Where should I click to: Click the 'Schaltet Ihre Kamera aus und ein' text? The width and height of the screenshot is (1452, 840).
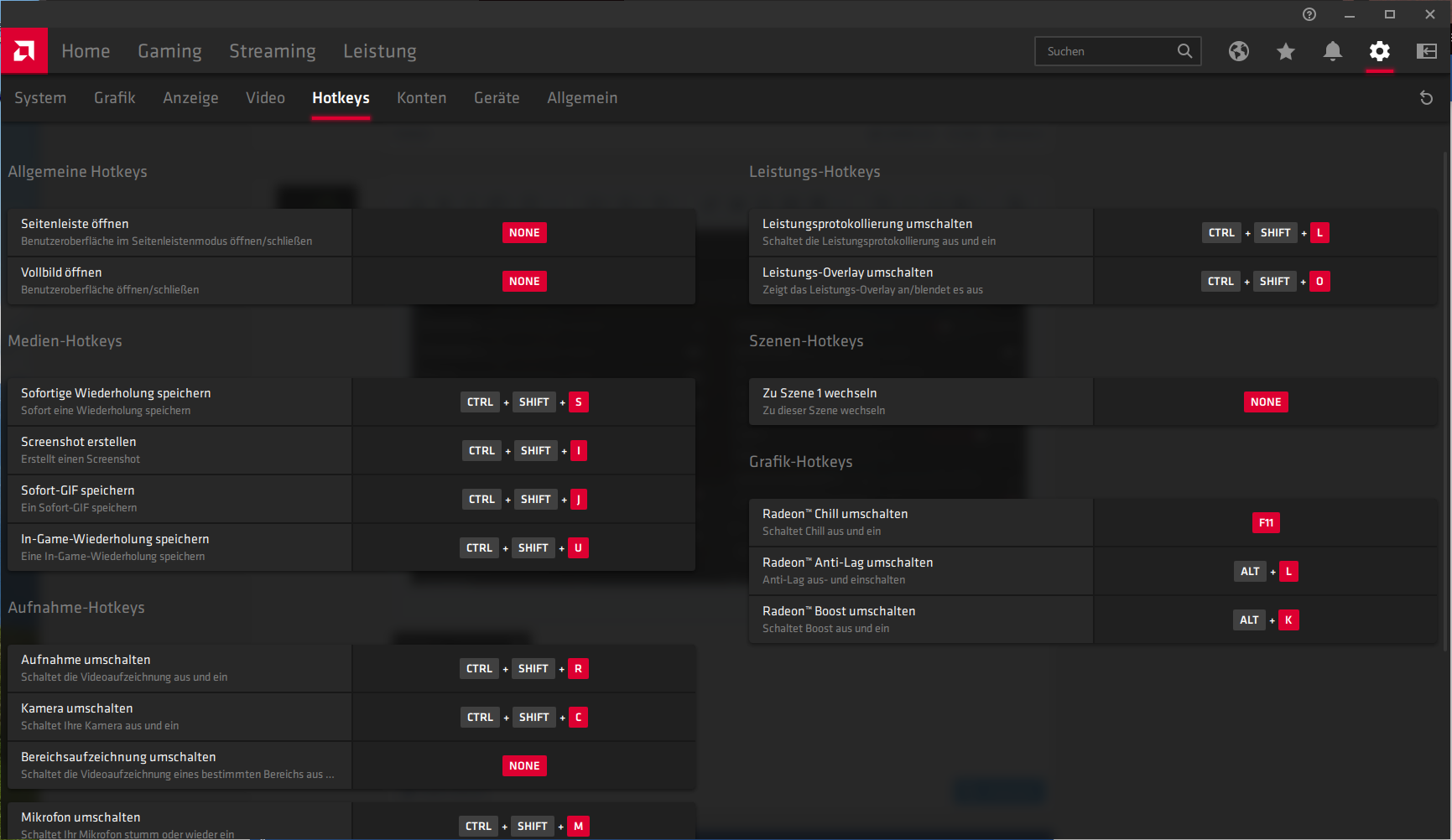click(100, 726)
